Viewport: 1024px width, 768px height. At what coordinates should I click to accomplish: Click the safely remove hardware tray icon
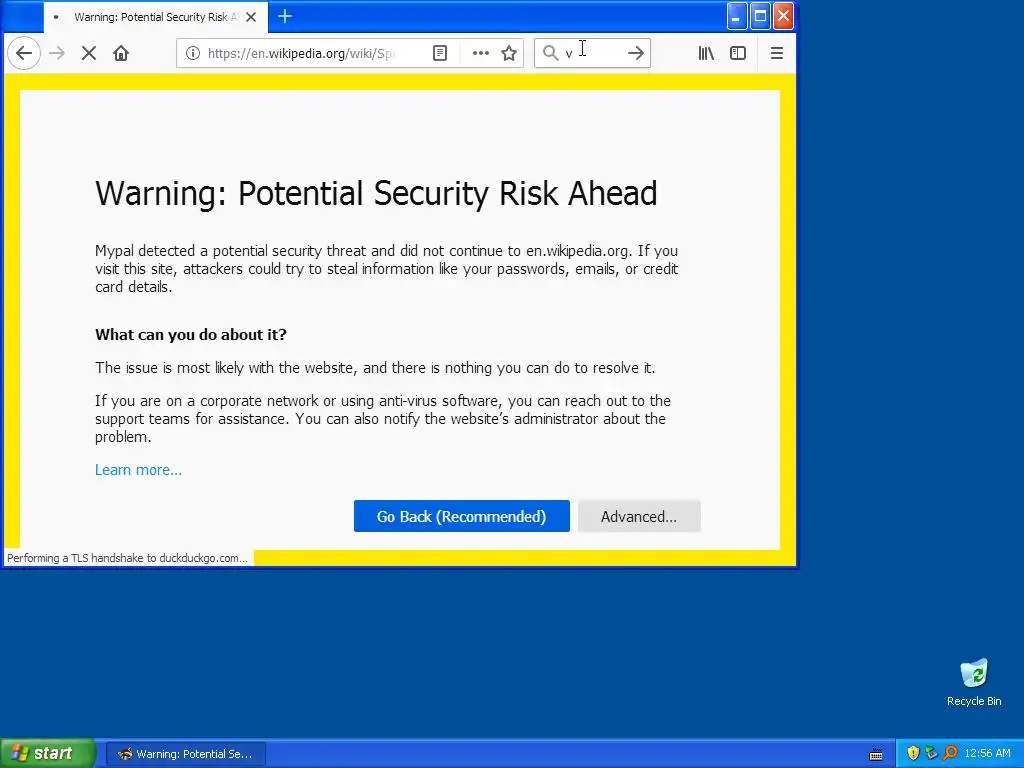pyautogui.click(x=931, y=754)
